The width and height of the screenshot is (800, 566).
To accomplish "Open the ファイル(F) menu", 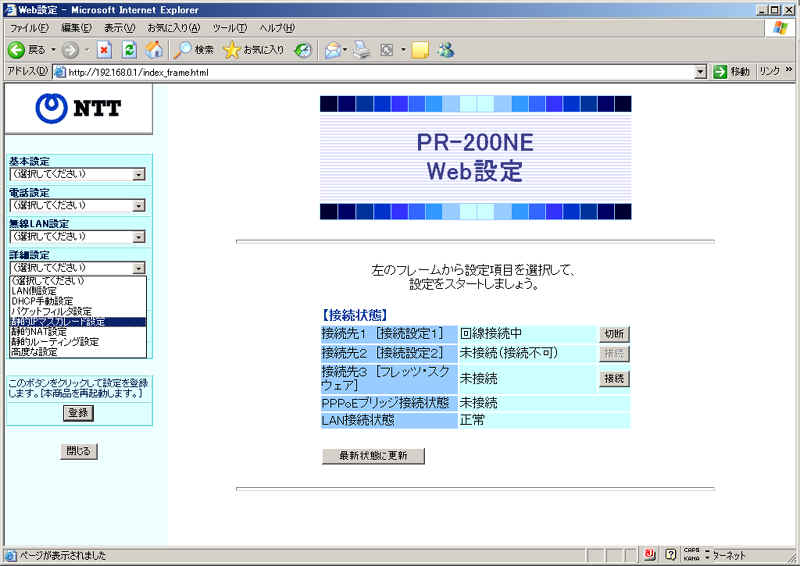I will [x=30, y=28].
